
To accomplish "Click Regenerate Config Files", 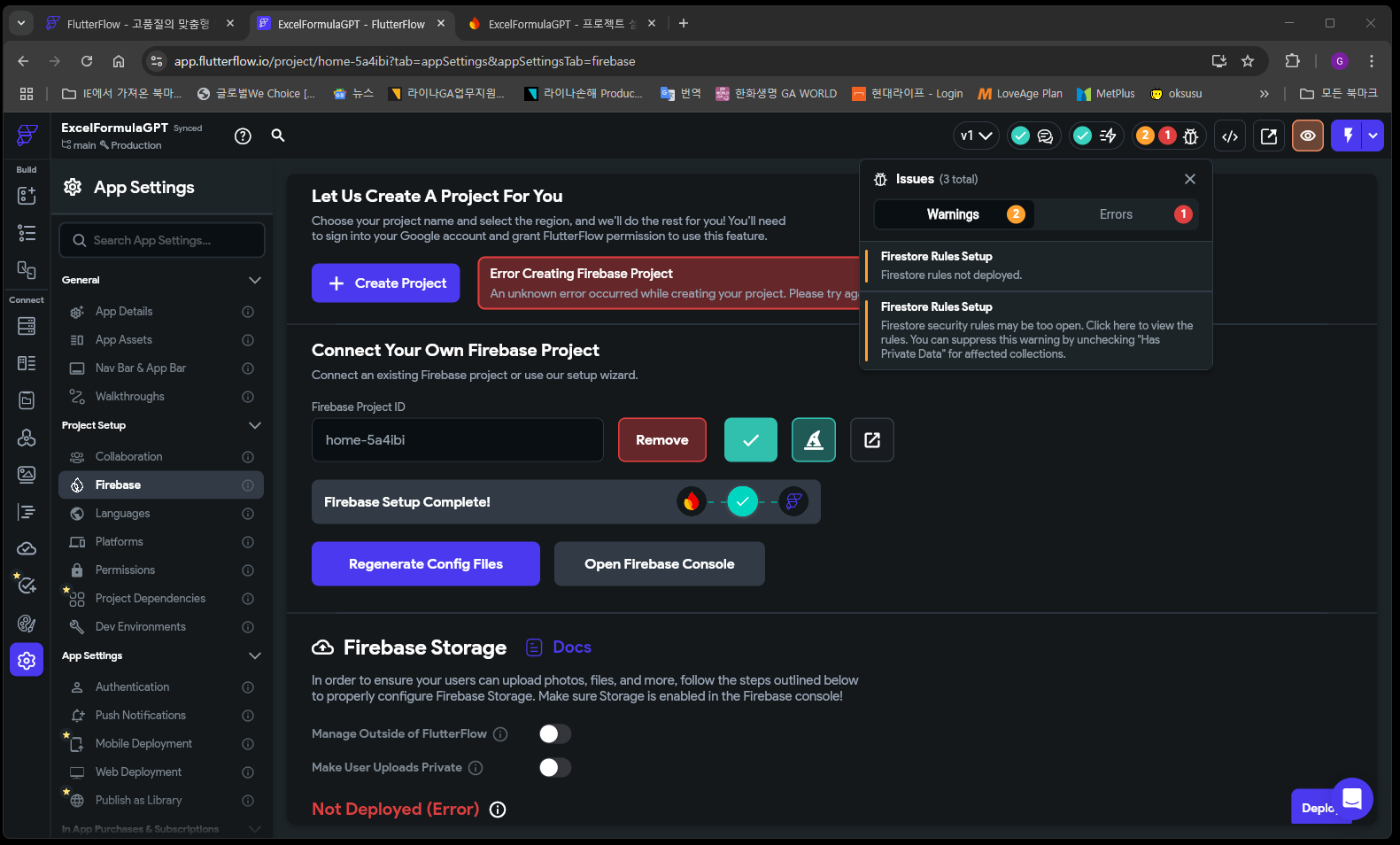I will [426, 564].
